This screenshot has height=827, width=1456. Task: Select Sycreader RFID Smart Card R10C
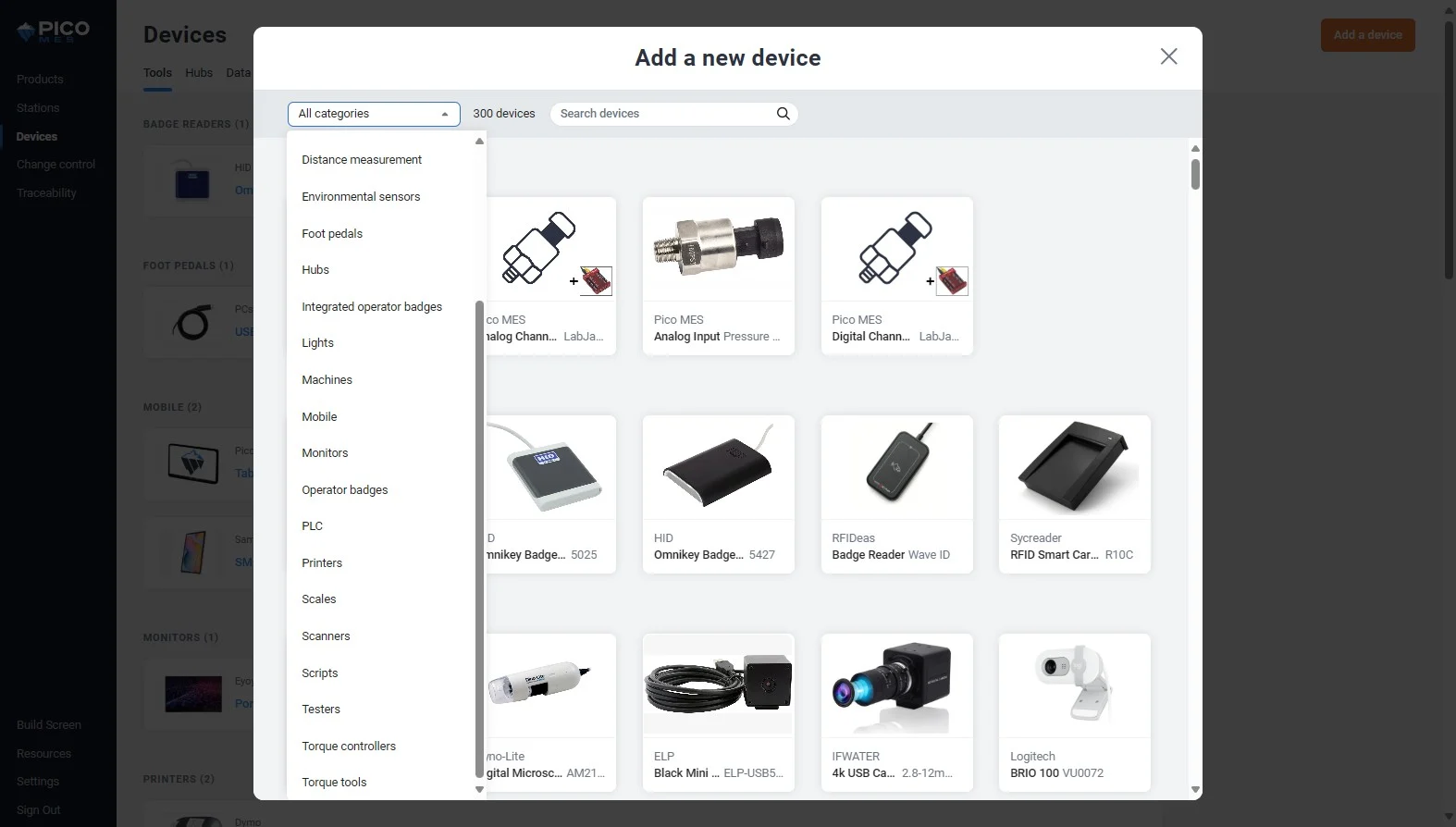click(1075, 494)
